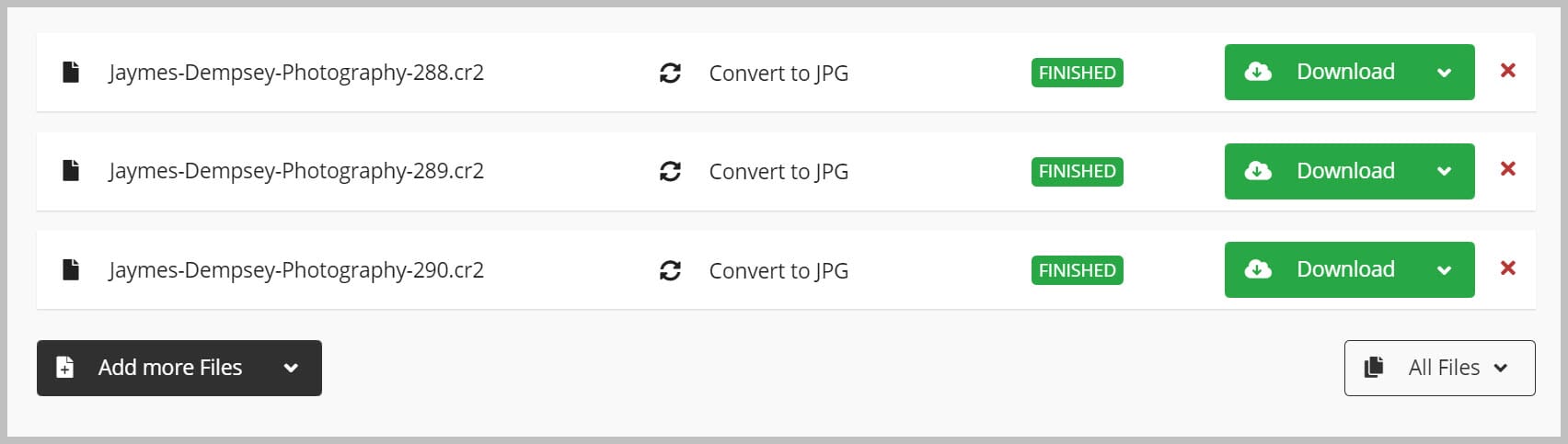Click the convert arrows icon for file 289
Image resolution: width=1568 pixels, height=444 pixels.
(x=670, y=171)
